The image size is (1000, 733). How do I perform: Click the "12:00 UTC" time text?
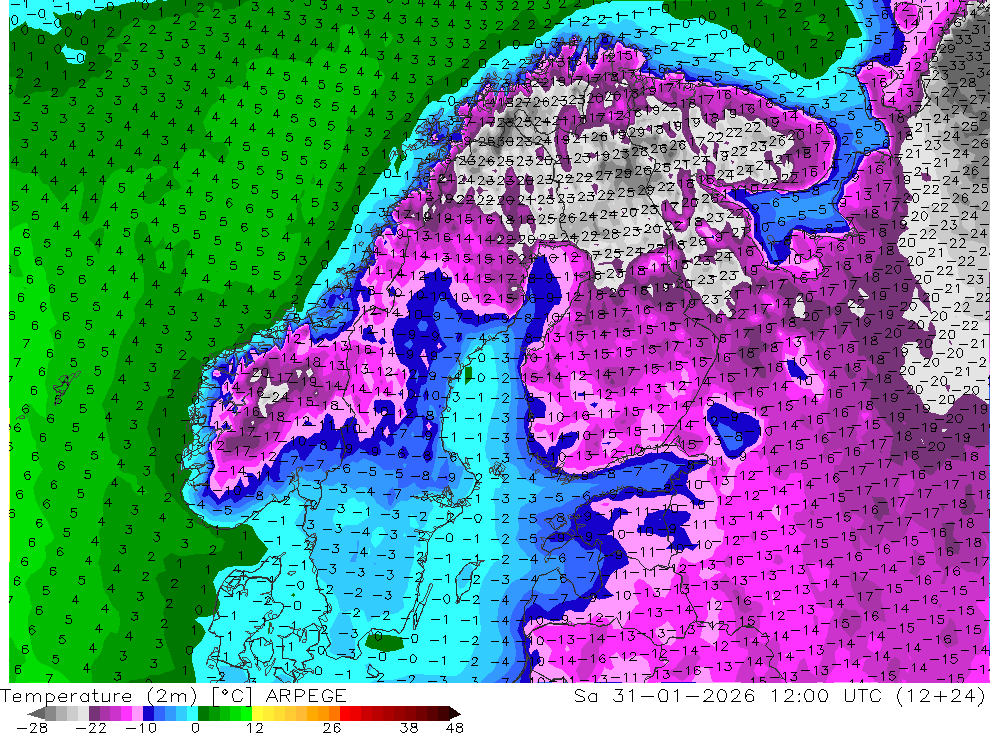(x=828, y=696)
